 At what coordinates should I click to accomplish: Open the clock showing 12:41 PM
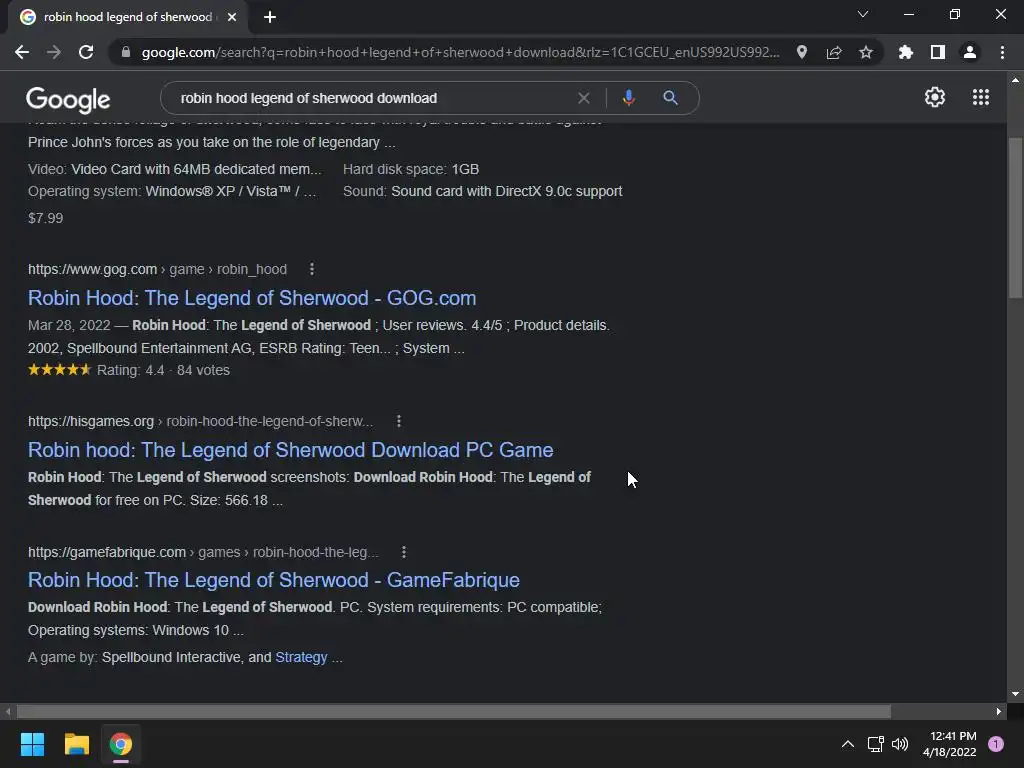pos(950,744)
